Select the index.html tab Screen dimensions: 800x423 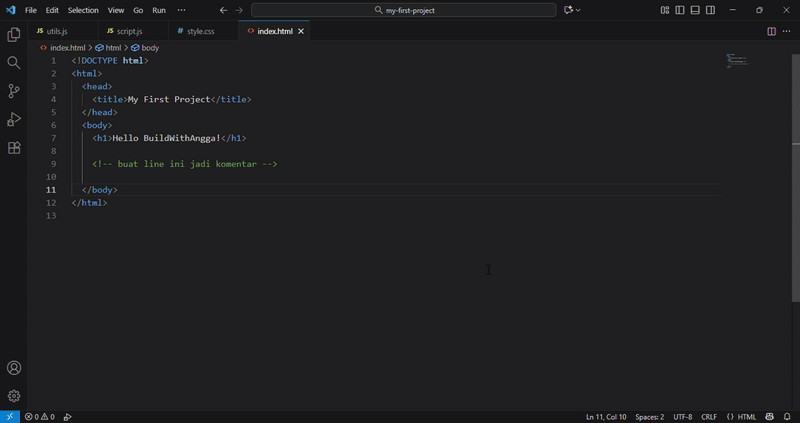click(x=274, y=31)
